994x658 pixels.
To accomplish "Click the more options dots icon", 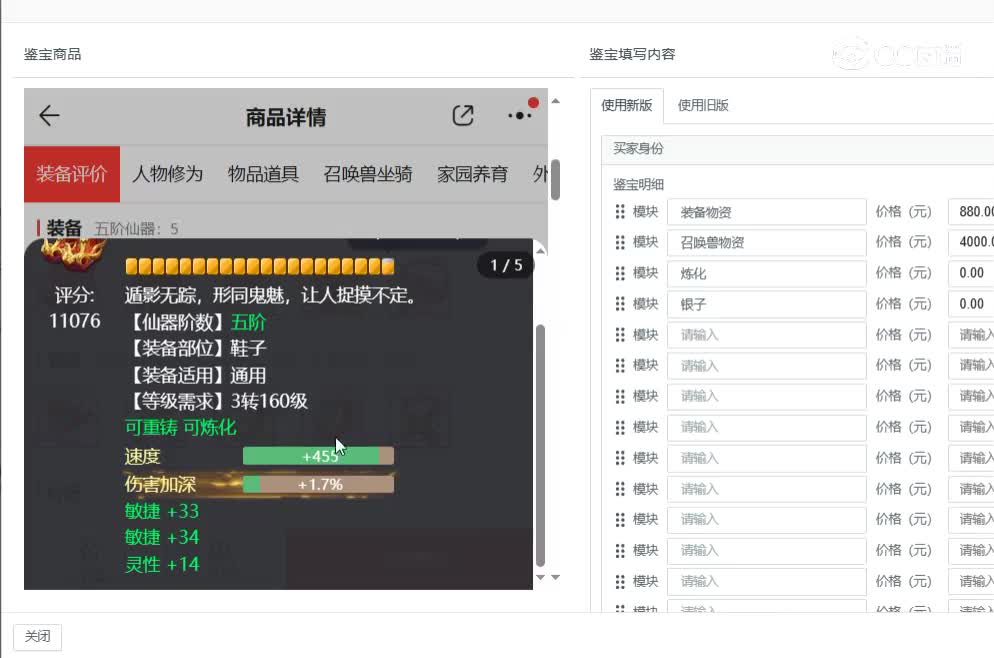I will 520,116.
